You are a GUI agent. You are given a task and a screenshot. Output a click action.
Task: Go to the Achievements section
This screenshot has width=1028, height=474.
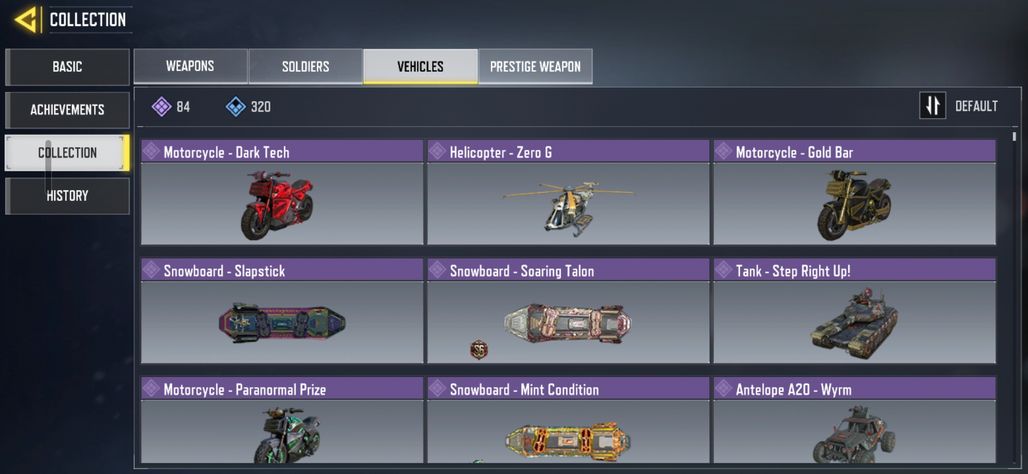tap(68, 109)
